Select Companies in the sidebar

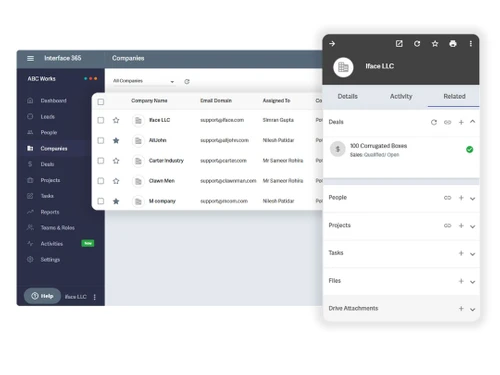[x=54, y=148]
